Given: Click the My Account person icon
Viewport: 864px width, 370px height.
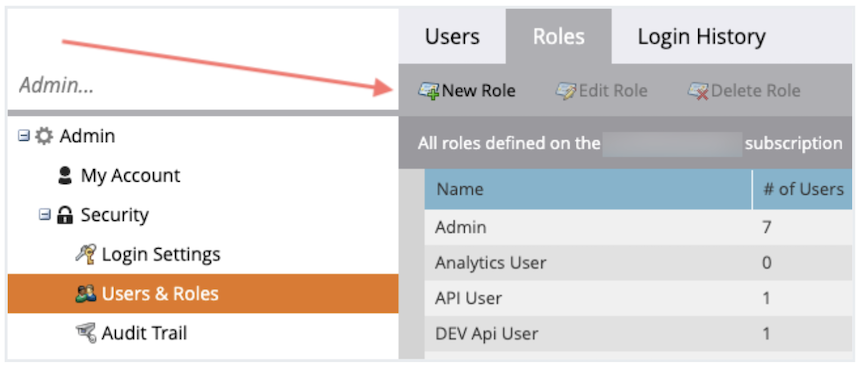Looking at the screenshot, I should pos(65,176).
